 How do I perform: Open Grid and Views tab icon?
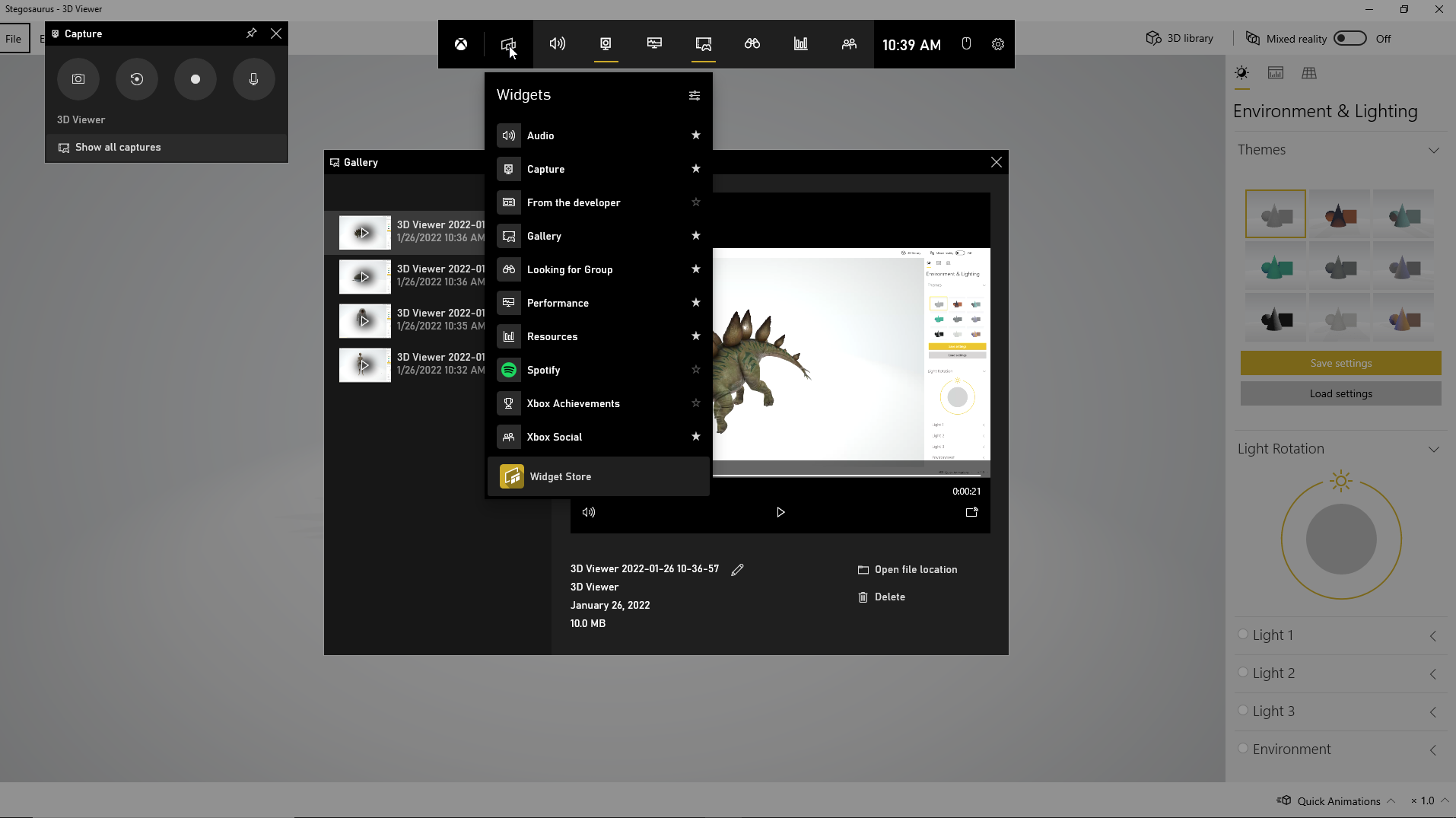coord(1309,73)
